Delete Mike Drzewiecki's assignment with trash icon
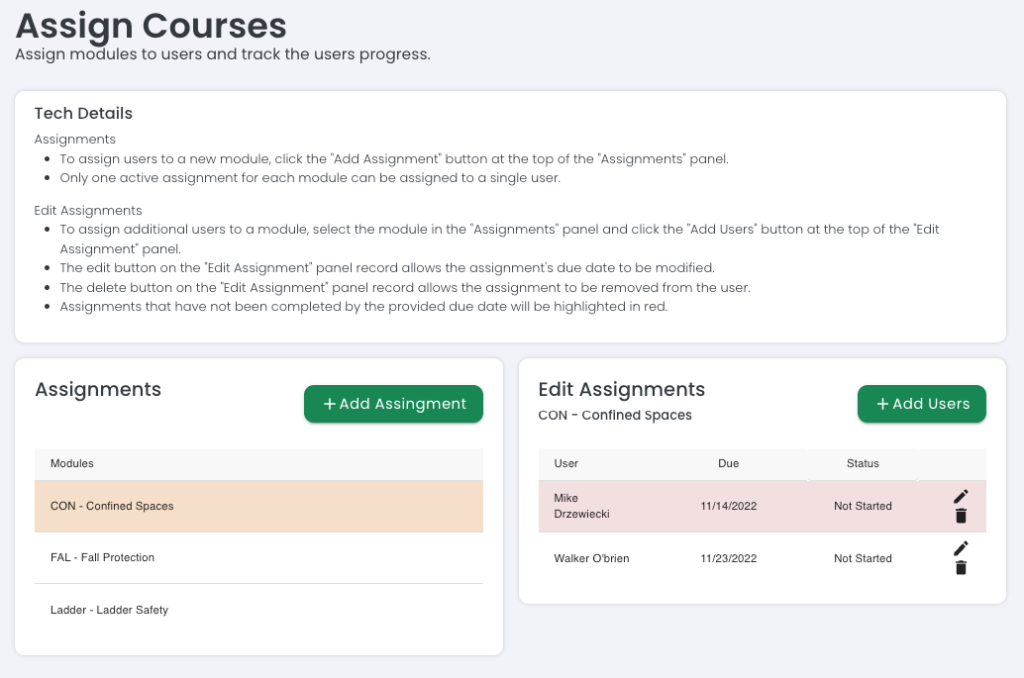Viewport: 1024px width, 678px height. (961, 516)
